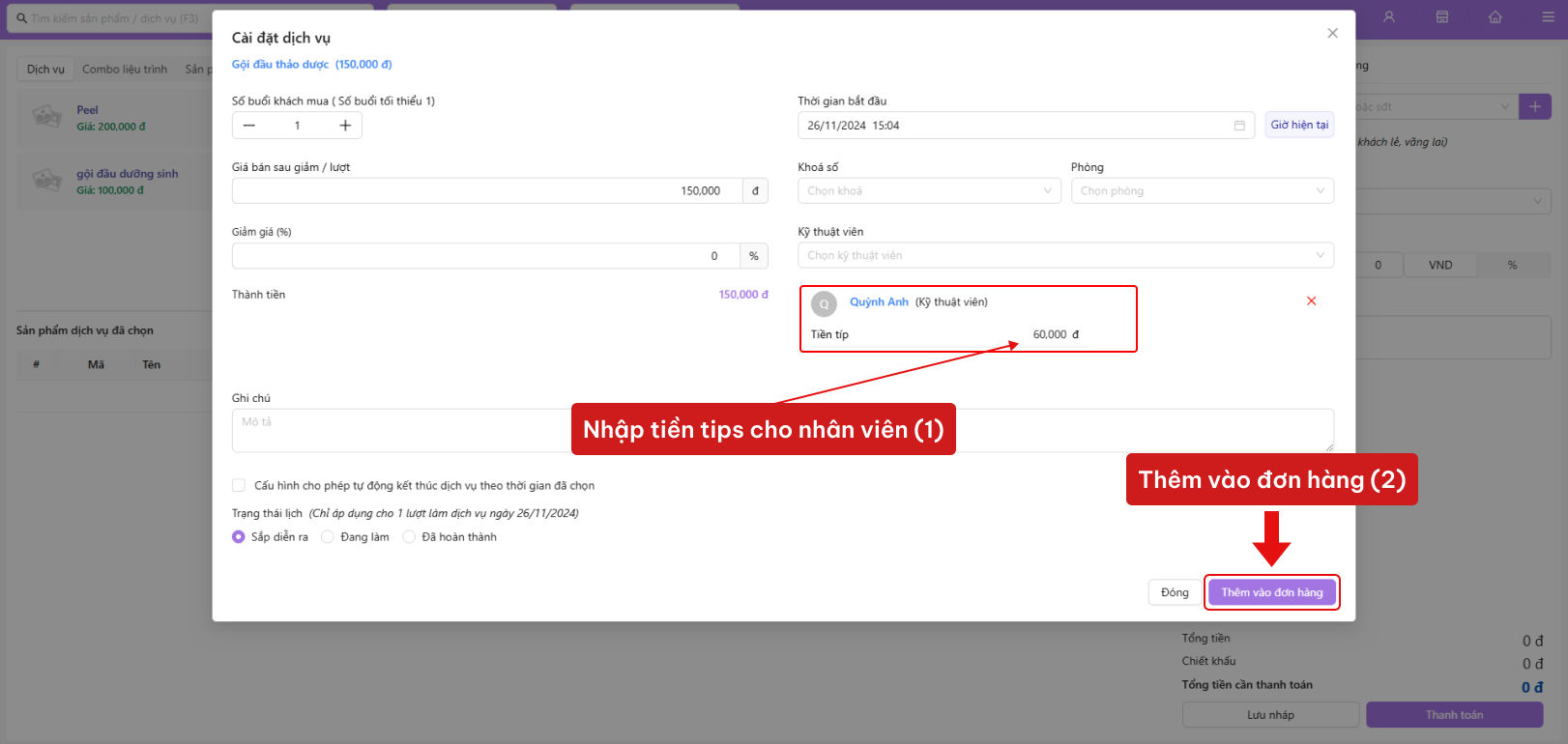Expand customer phone search dropdown behind dialog
Image resolution: width=1568 pixels, height=744 pixels.
pos(1504,106)
